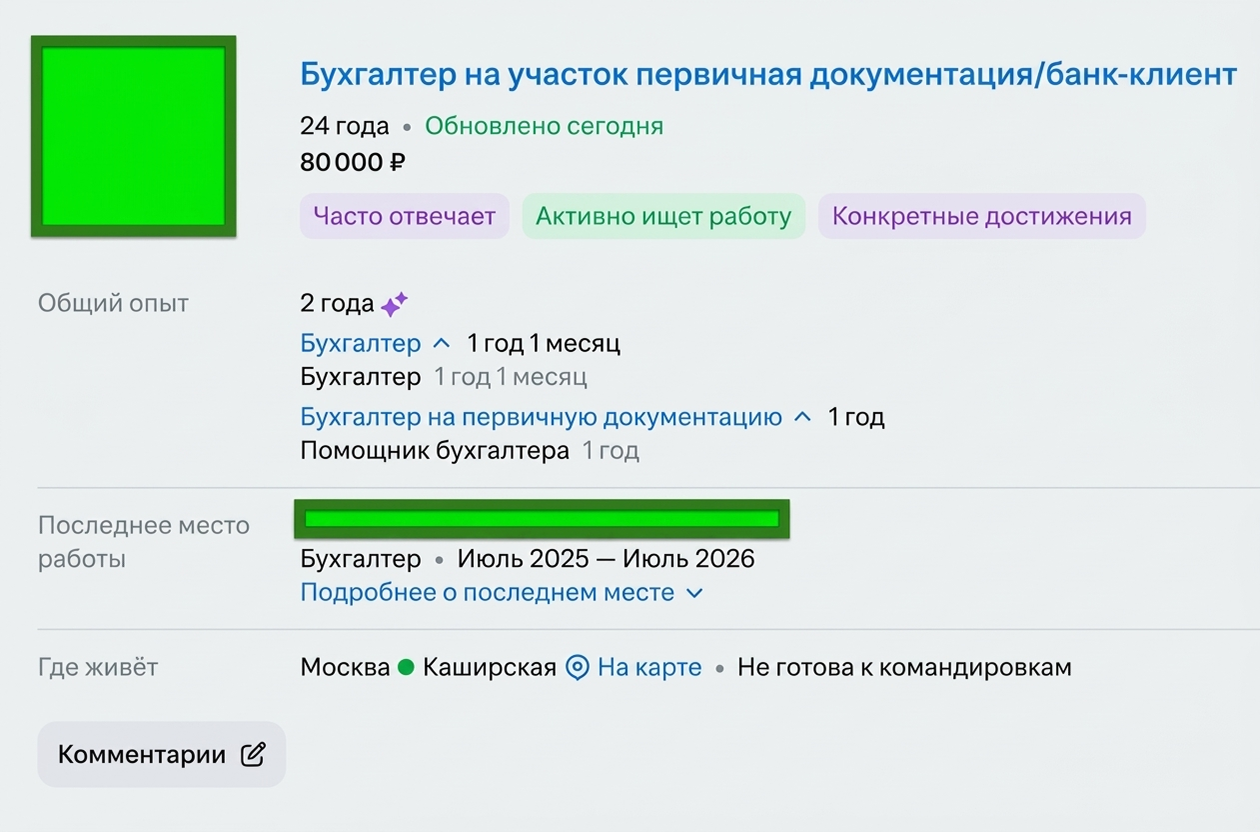Open 'Бухгалтер на первичную документацию' link
This screenshot has width=1260, height=832.
(541, 417)
